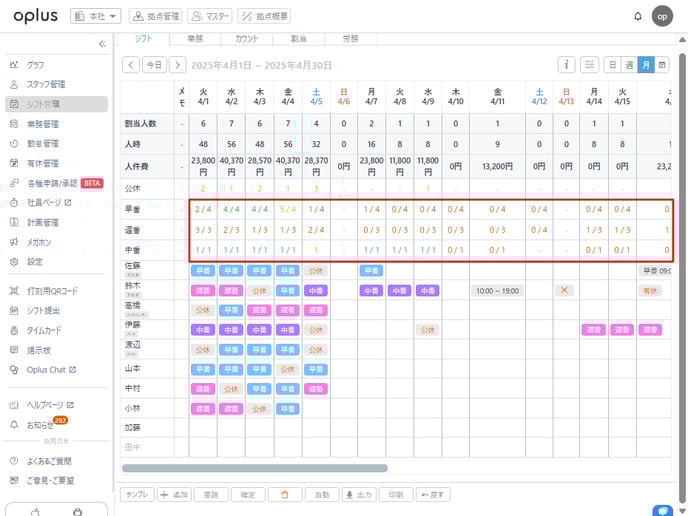Viewport: 688px width, 516px height.
Task: Click the 今日 button
Action: pos(153,64)
